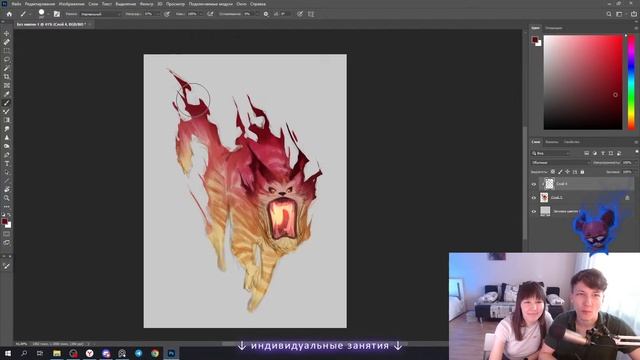Click the canvas vertical scrollbar
Screen dimensions: 640x360
pos(524,184)
